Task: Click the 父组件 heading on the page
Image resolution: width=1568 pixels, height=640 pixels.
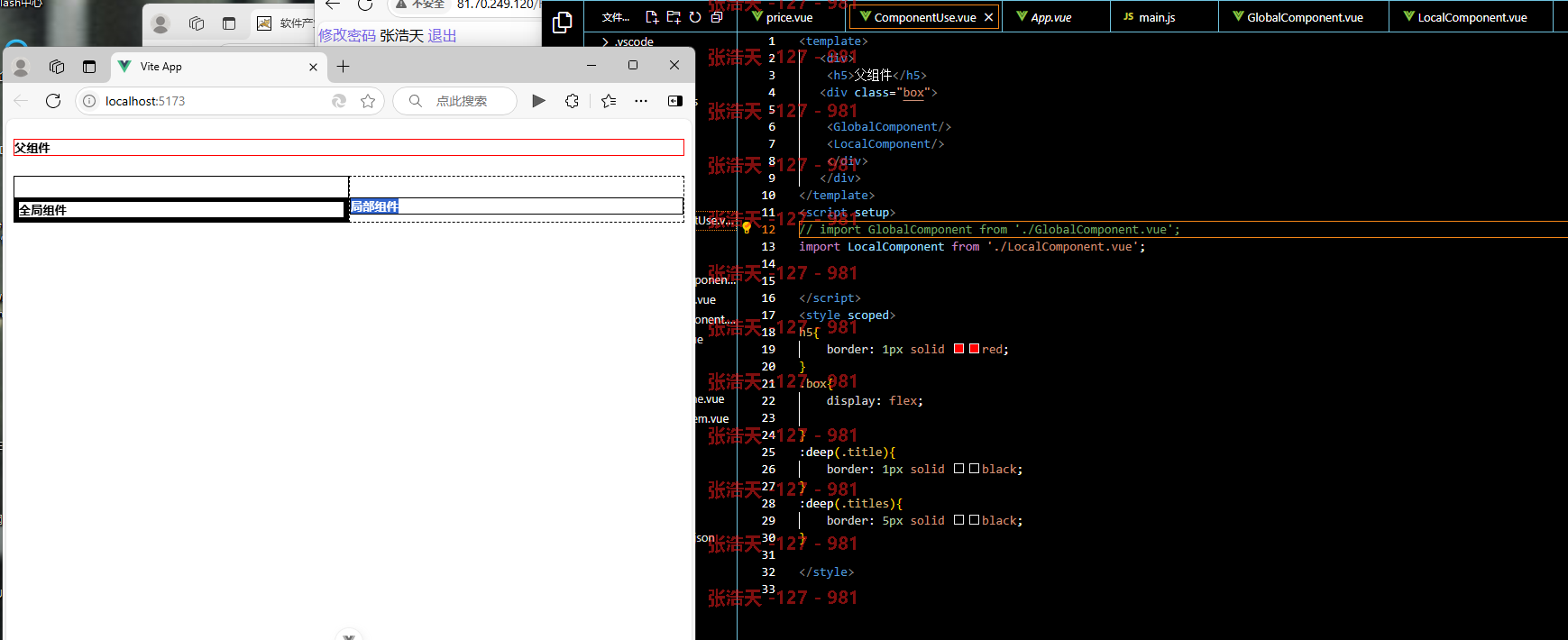Action: (x=32, y=148)
